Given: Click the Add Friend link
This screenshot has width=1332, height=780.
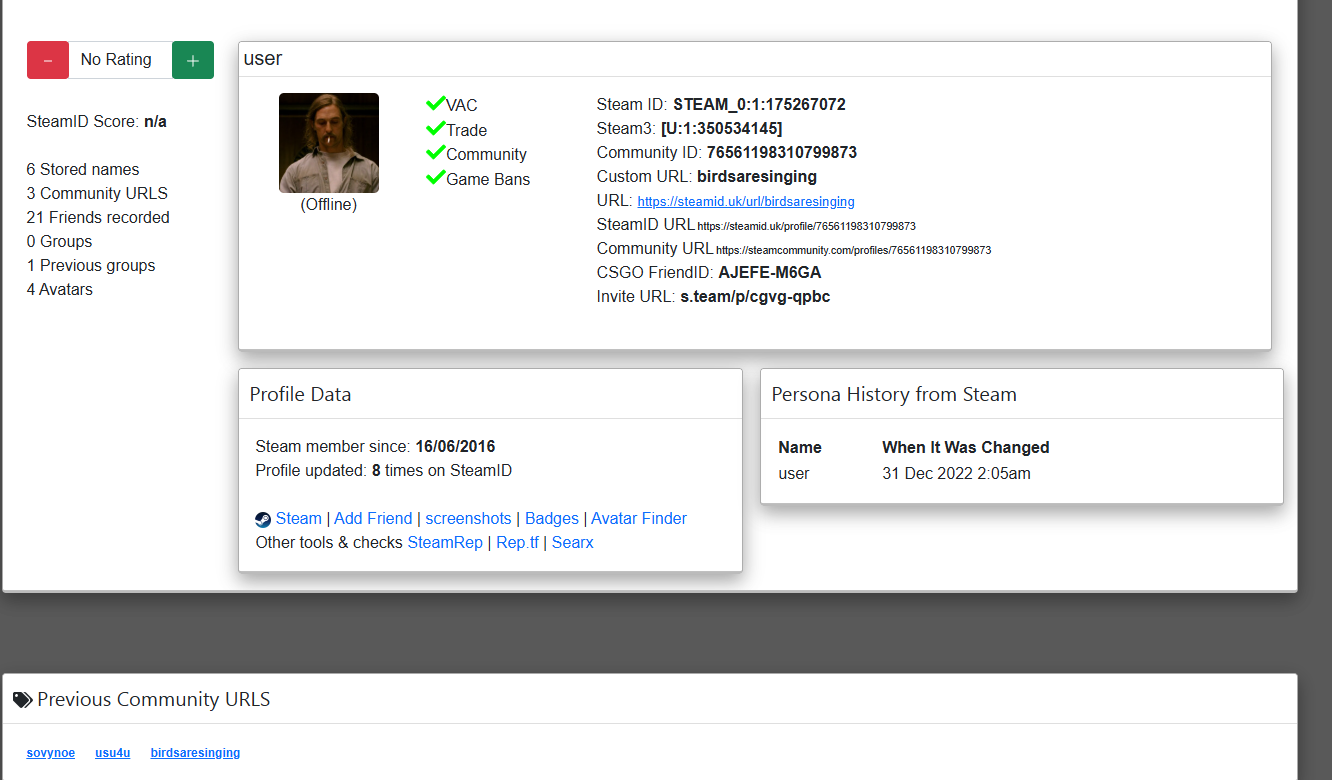Looking at the screenshot, I should tap(373, 518).
